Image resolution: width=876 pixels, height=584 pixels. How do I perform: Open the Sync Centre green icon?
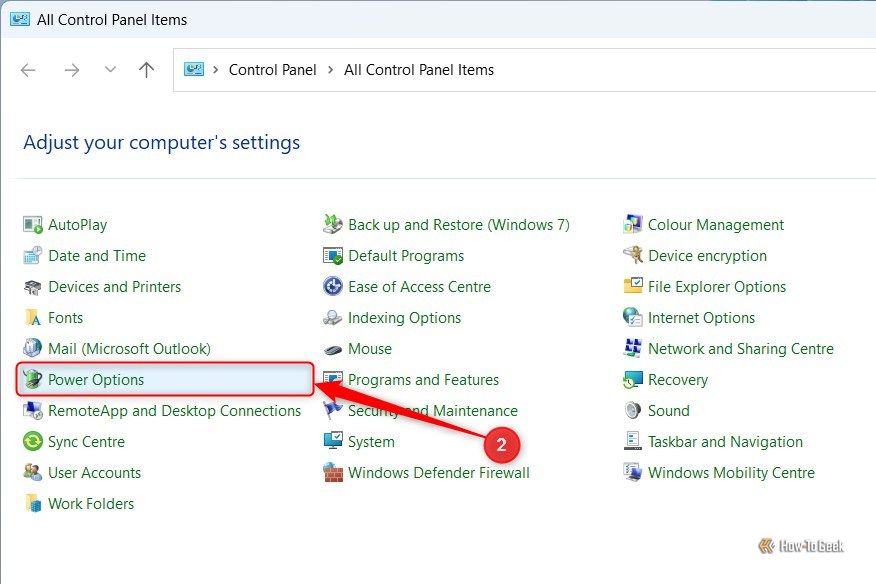32,441
